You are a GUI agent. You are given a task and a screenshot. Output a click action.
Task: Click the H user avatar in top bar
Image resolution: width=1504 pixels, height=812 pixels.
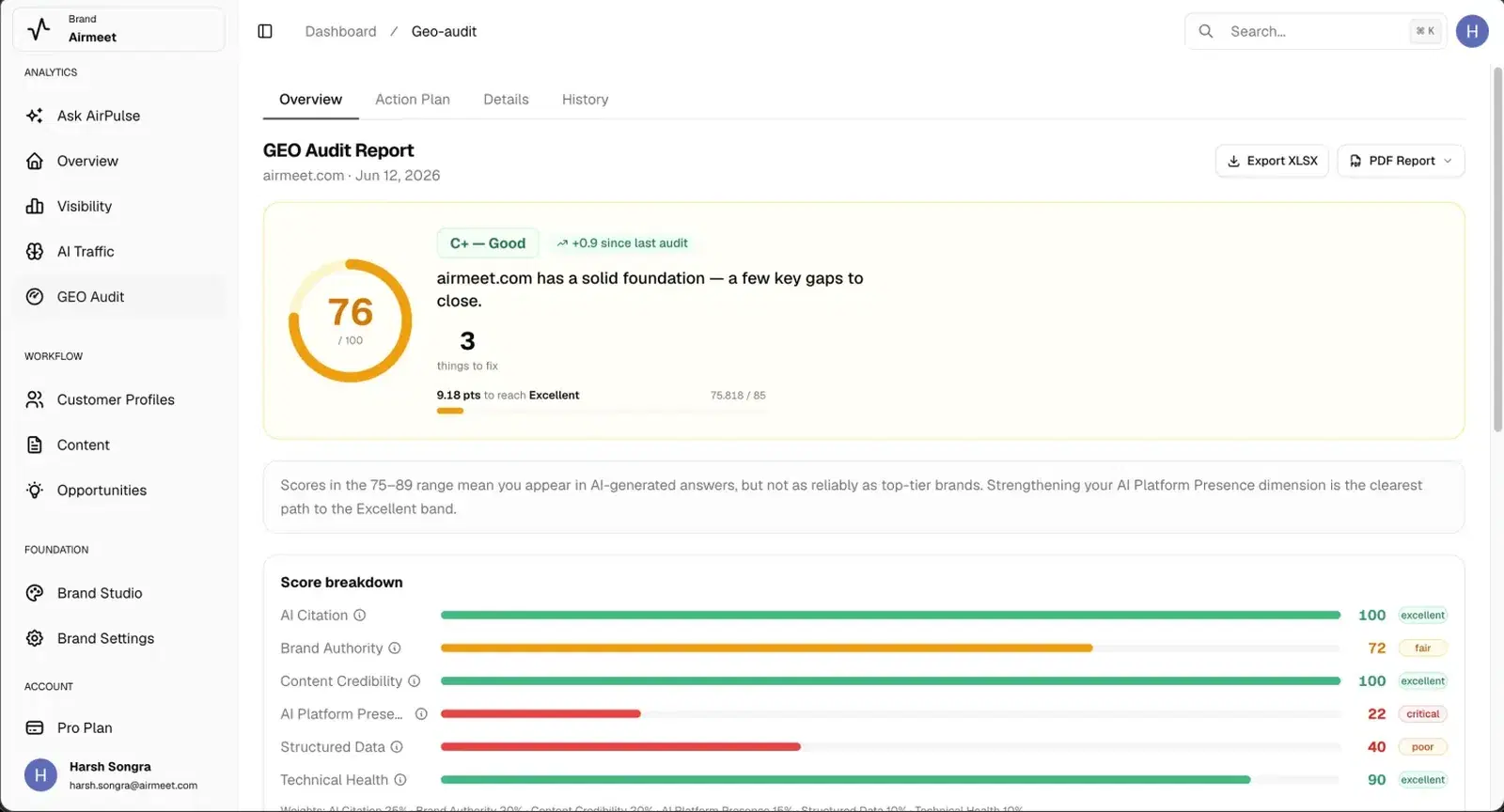click(x=1472, y=31)
